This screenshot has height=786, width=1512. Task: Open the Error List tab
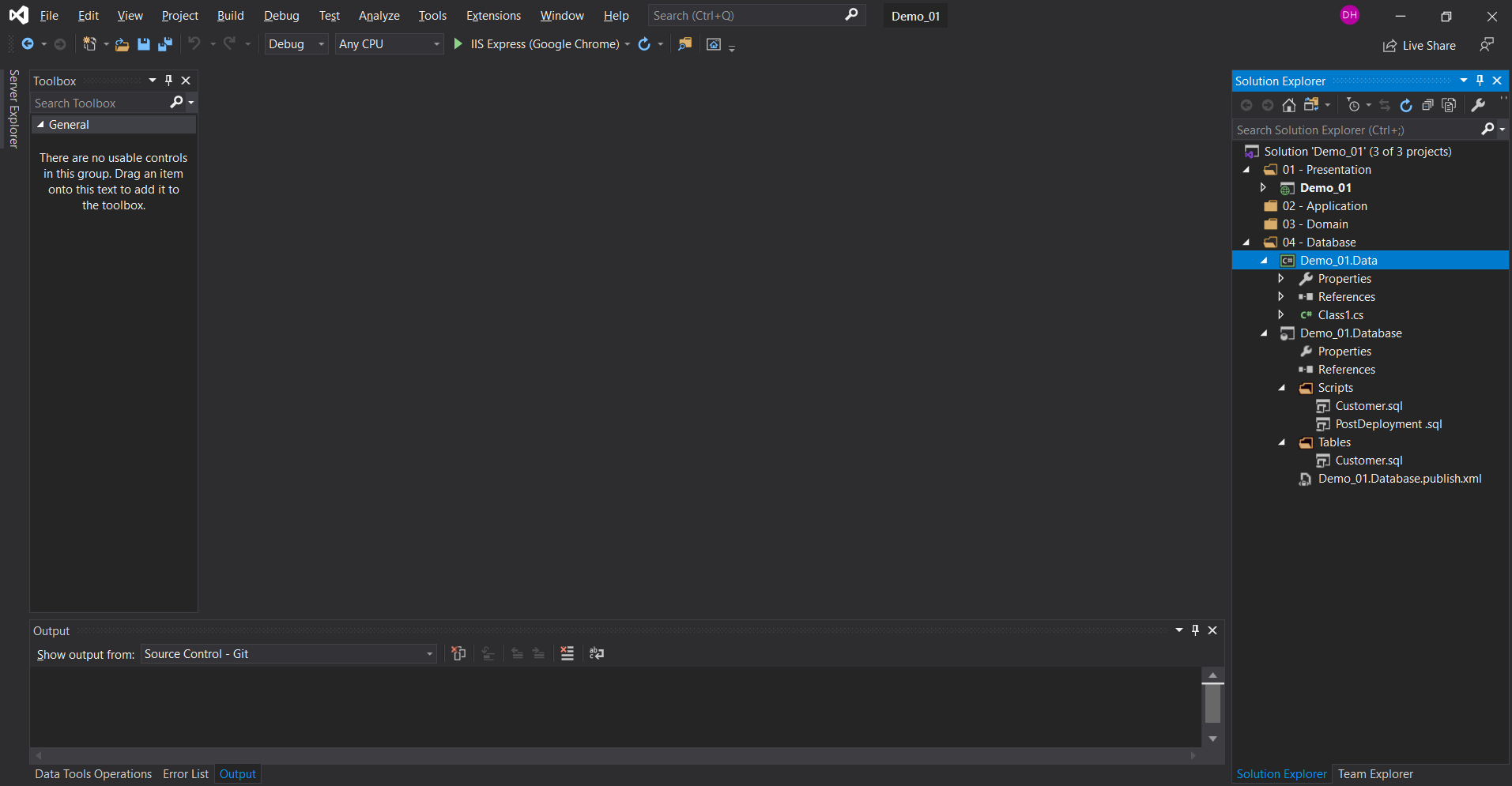(x=186, y=774)
